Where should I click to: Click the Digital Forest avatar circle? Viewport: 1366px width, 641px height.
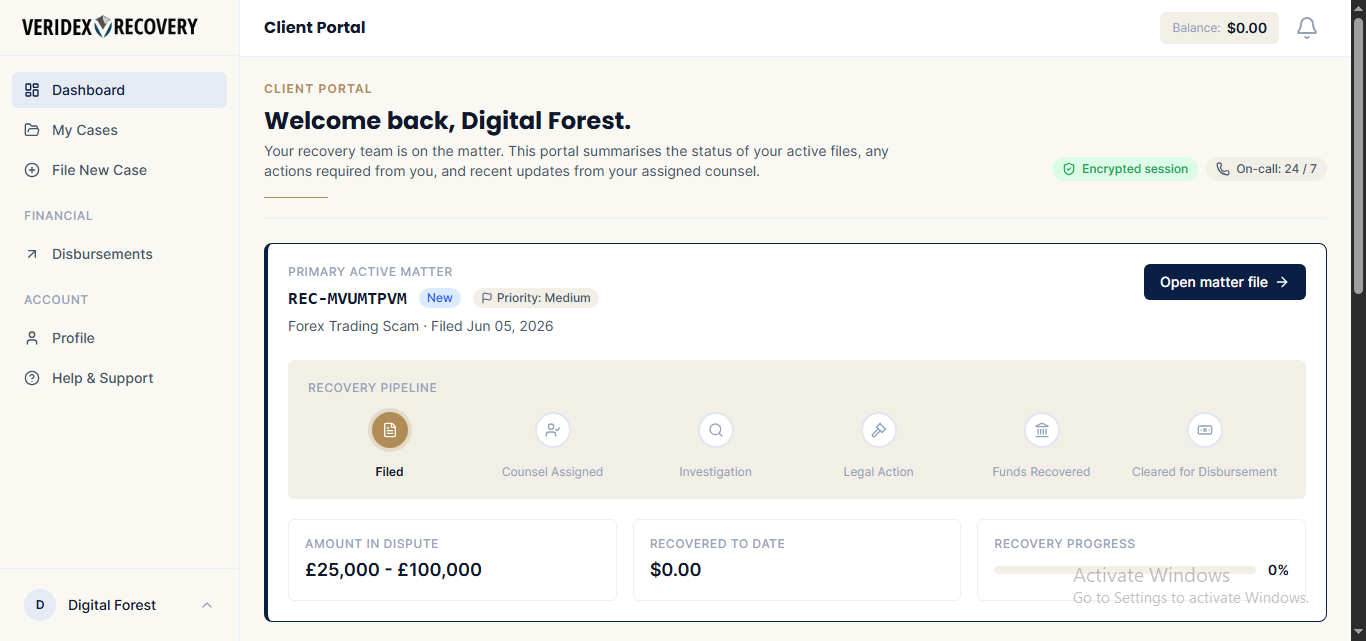40,605
